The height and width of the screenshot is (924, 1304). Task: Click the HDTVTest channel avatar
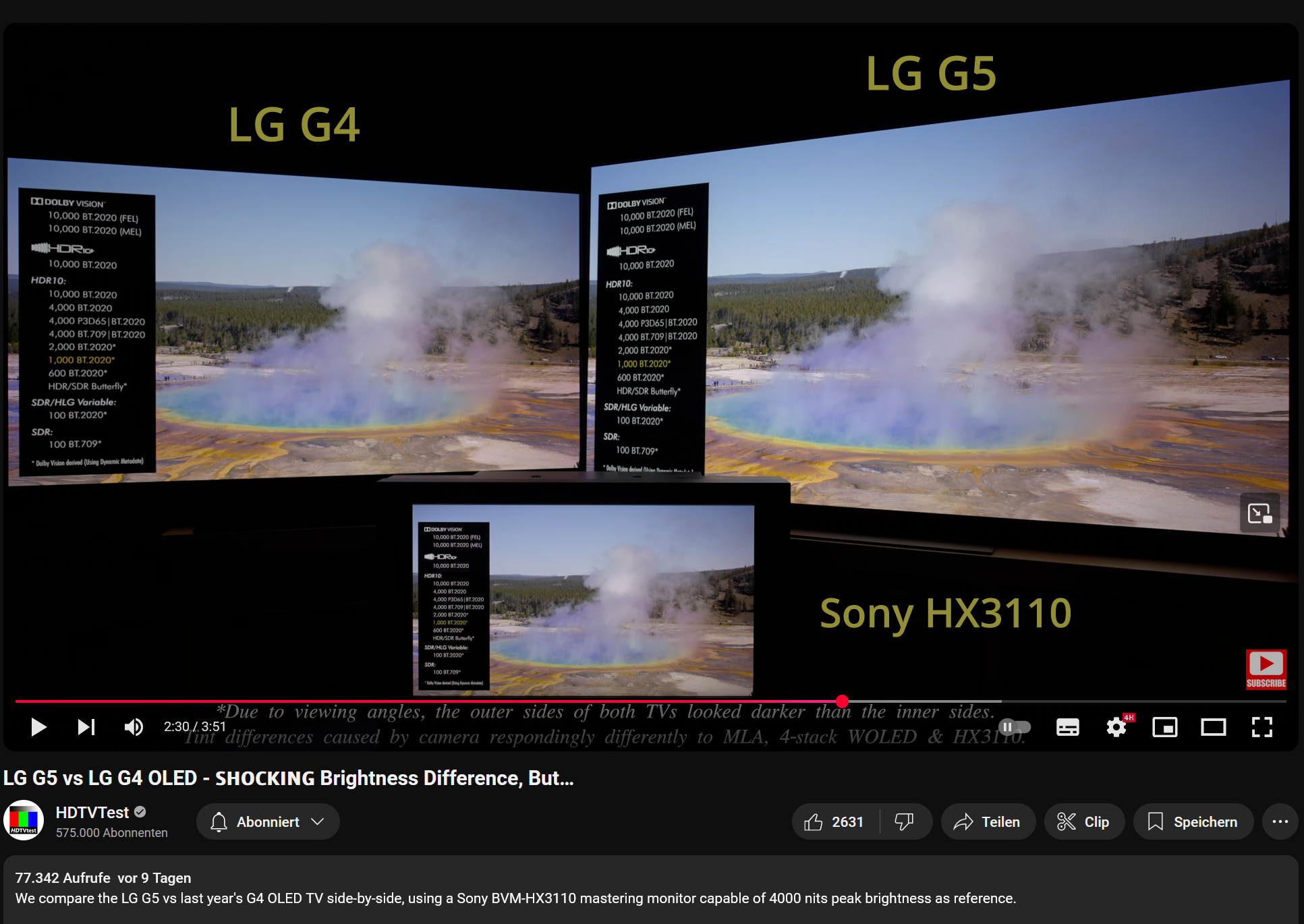pos(24,820)
